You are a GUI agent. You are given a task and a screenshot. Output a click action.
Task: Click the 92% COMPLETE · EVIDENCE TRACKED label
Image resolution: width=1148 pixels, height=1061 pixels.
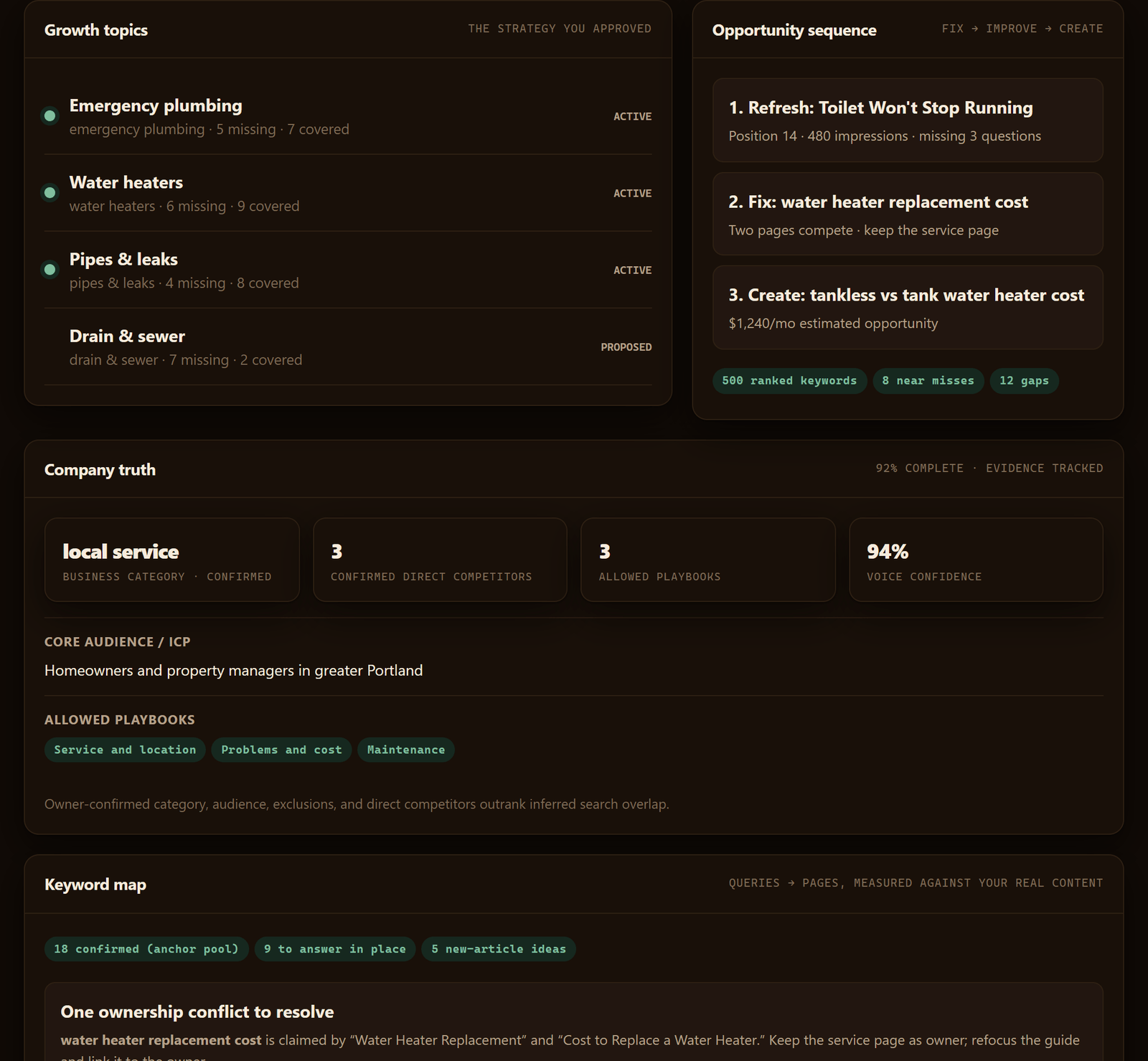[x=989, y=468]
